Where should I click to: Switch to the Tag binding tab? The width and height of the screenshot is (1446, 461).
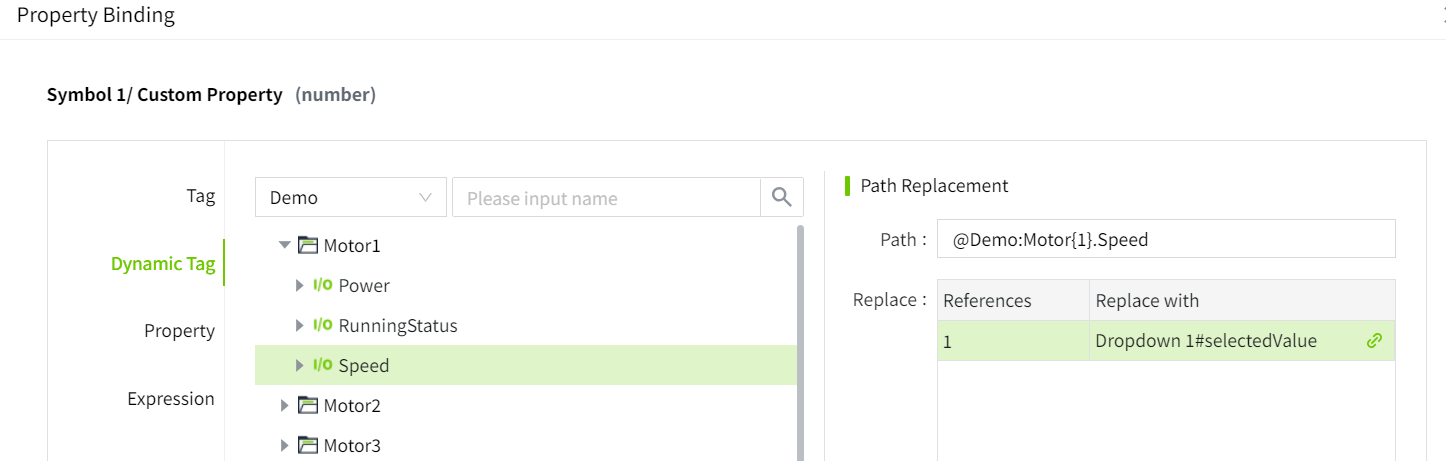(x=200, y=196)
